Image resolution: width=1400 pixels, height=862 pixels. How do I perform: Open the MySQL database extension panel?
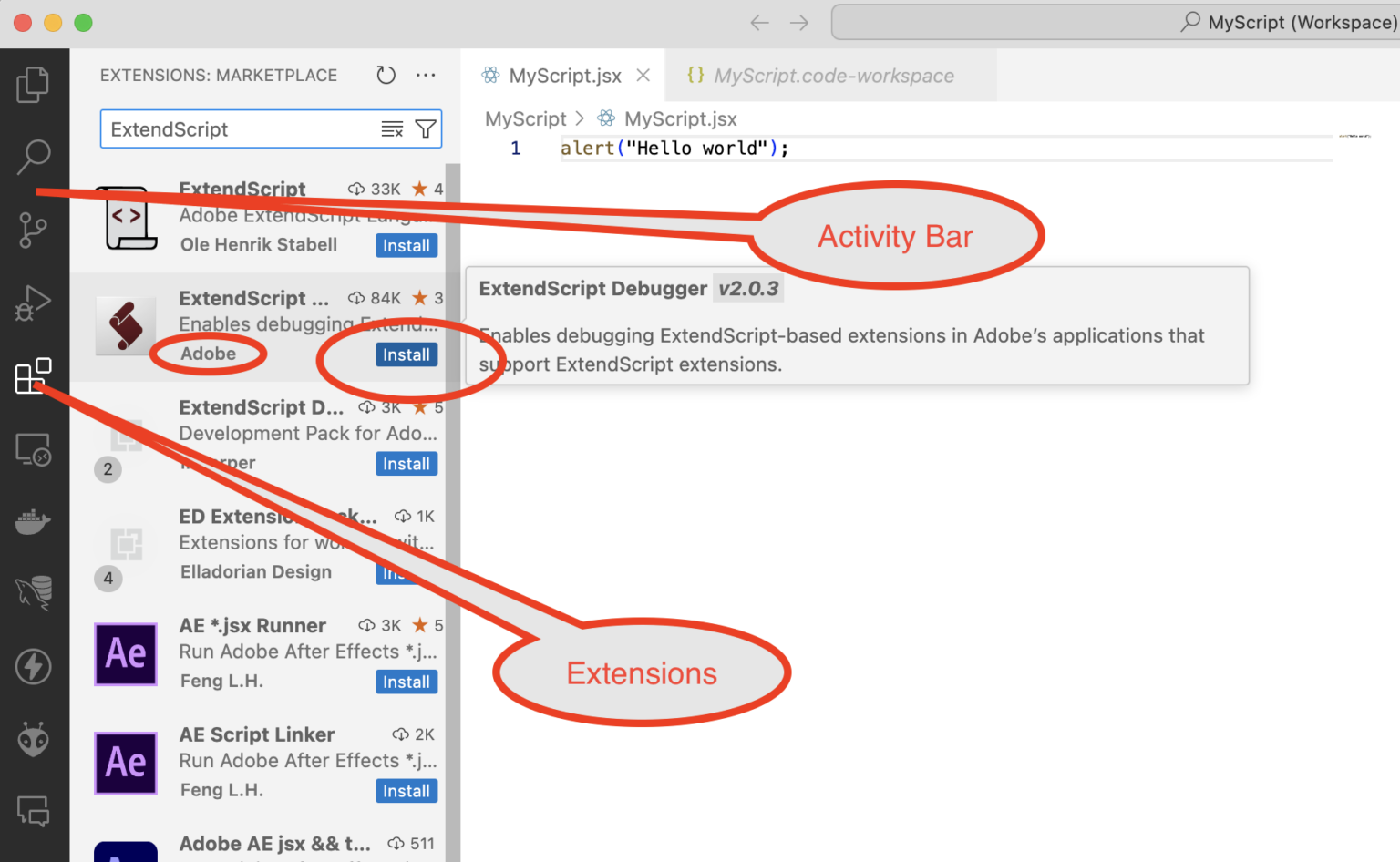[x=34, y=593]
